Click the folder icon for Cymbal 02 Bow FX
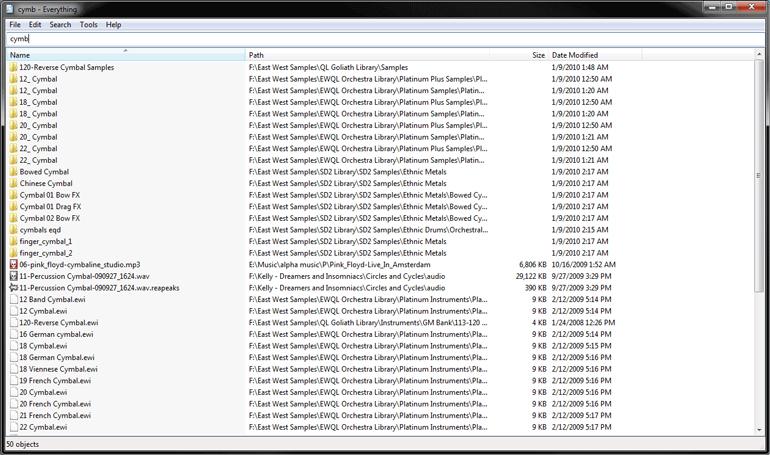The width and height of the screenshot is (770, 455). (x=14, y=218)
